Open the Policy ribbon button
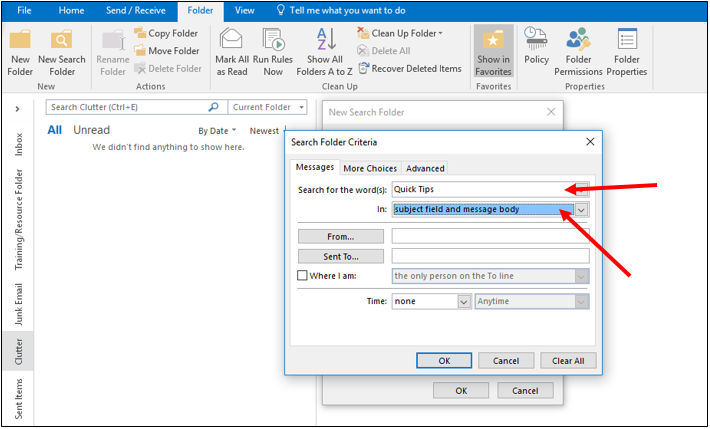Screen dimensions: 710x429 click(536, 47)
